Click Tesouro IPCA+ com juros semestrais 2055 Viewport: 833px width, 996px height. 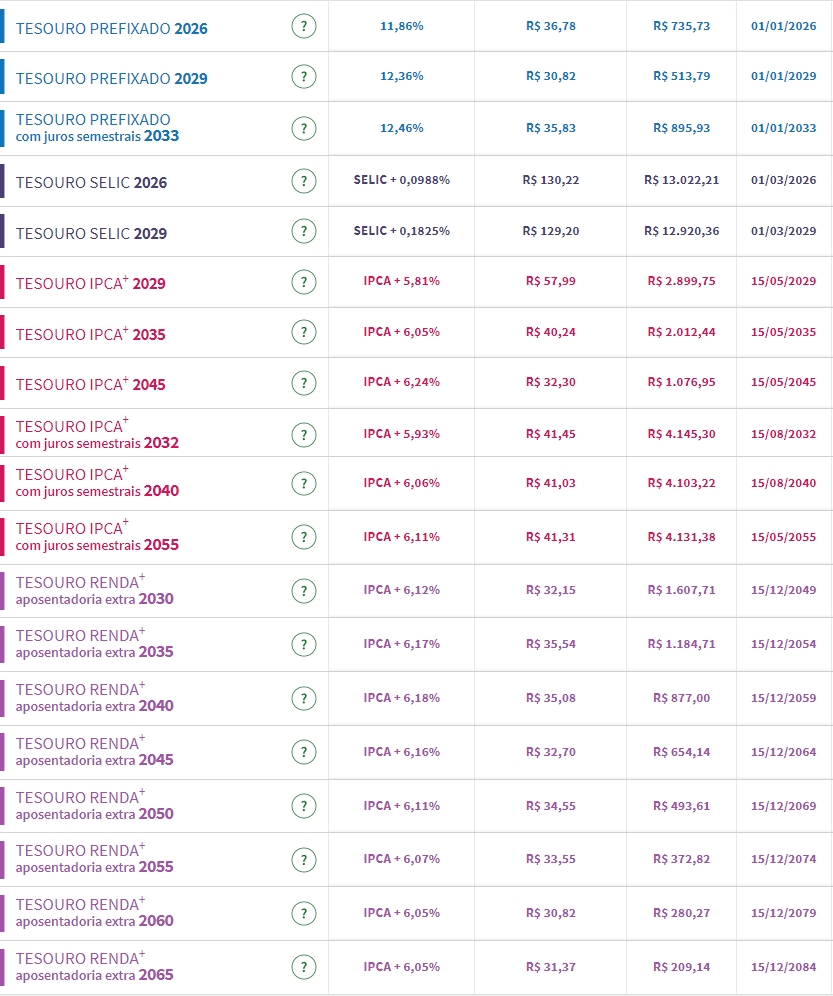[97, 537]
